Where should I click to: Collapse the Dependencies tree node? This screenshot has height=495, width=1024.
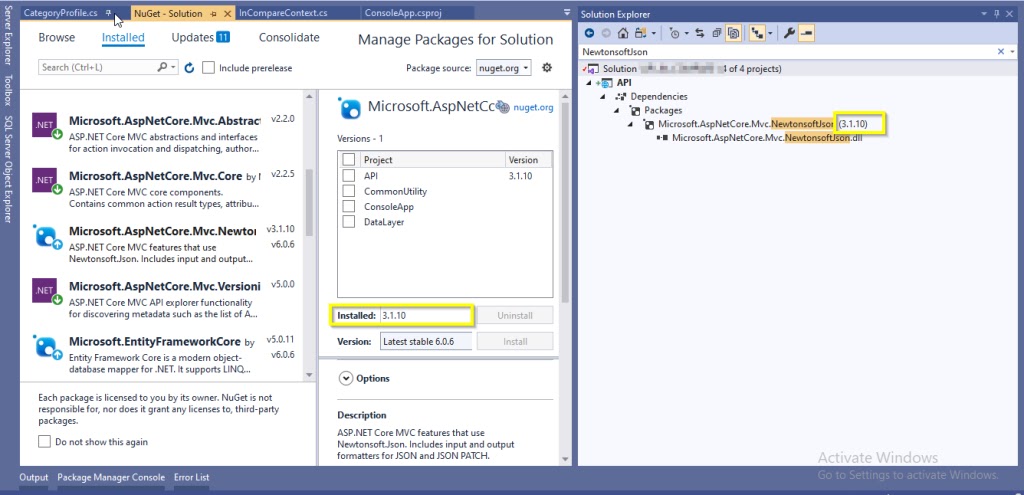point(603,97)
